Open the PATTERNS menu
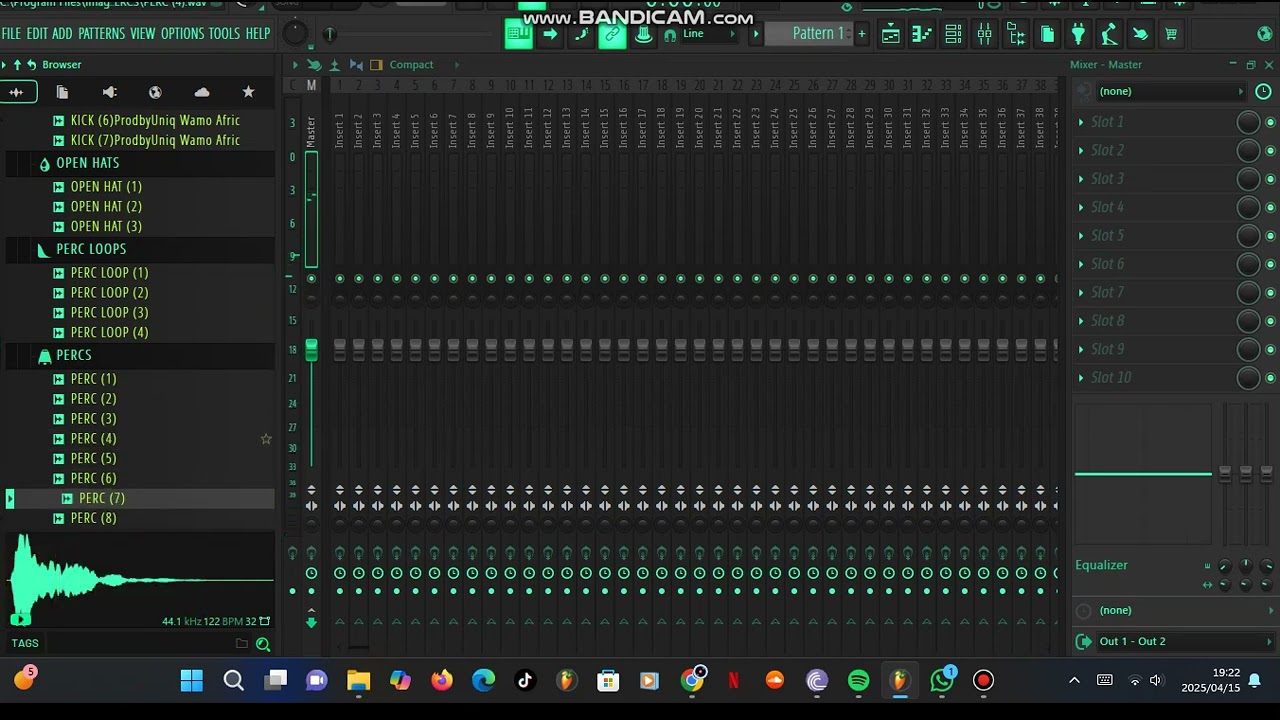The height and width of the screenshot is (720, 1280). point(102,34)
